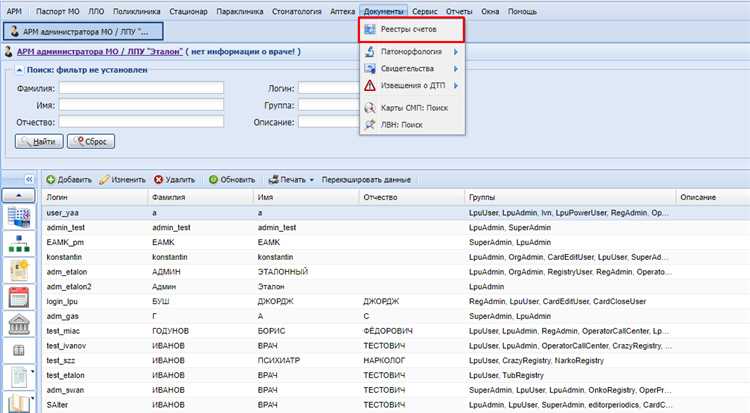Click the Извещения о ДТП warning icon
Viewport: 750px width, 413px height.
[370, 86]
